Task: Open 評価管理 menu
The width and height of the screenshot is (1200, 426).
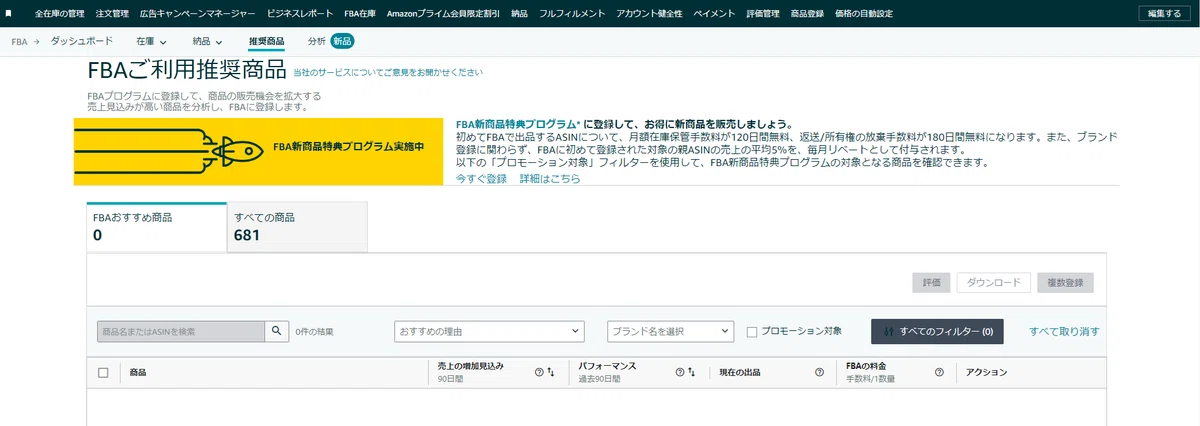Action: (x=763, y=14)
